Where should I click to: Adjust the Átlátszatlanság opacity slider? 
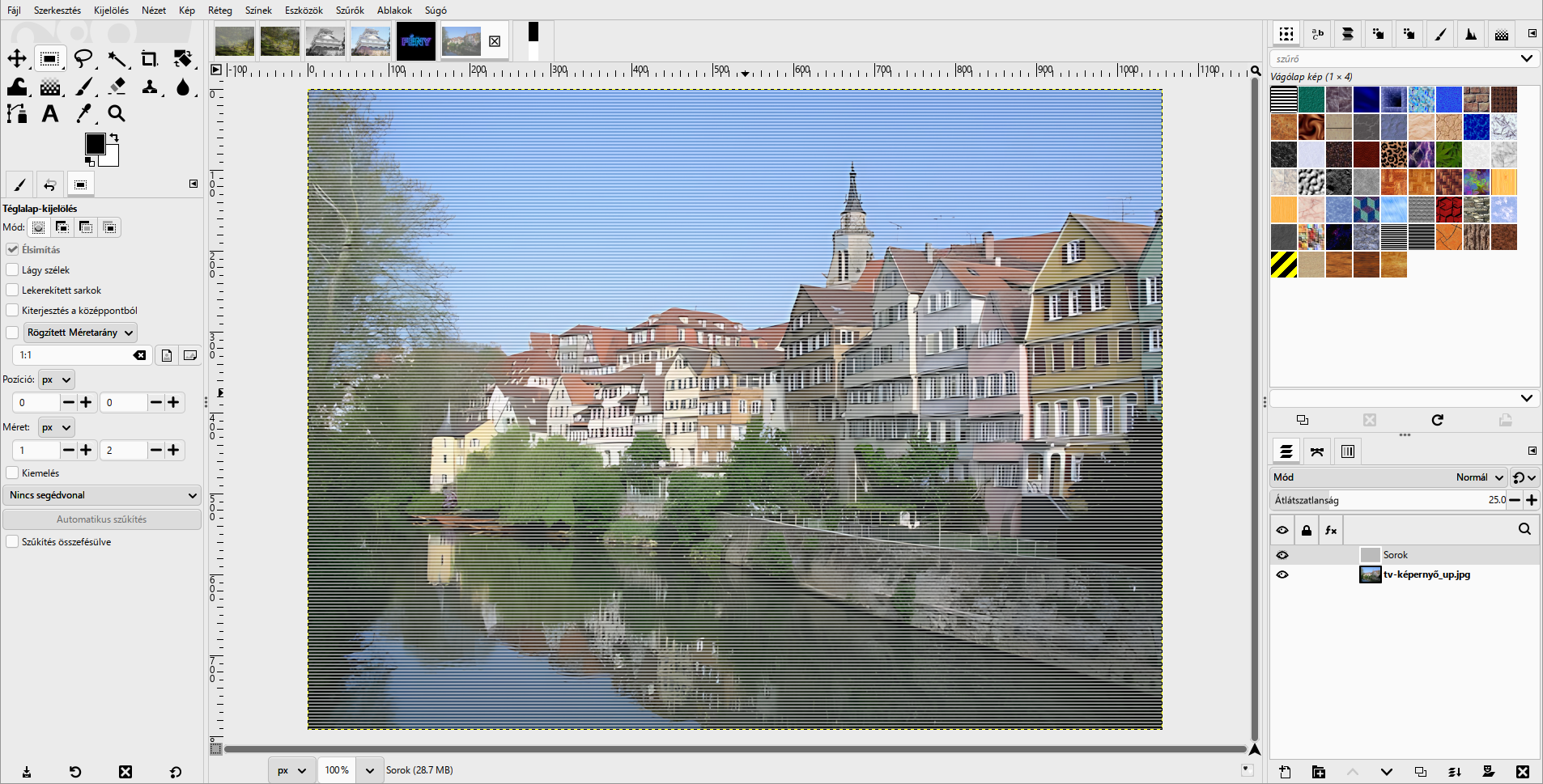[1388, 500]
